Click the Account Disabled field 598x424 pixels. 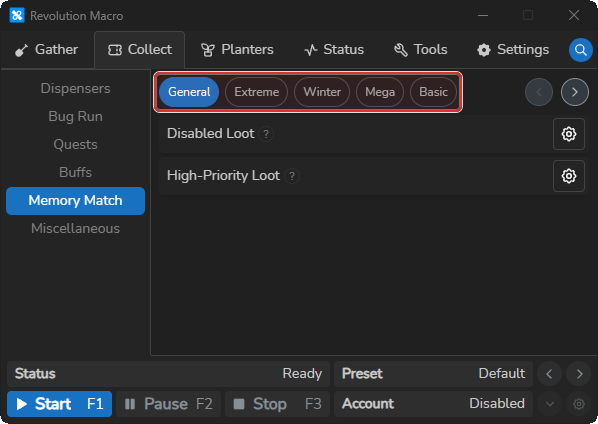pos(433,403)
